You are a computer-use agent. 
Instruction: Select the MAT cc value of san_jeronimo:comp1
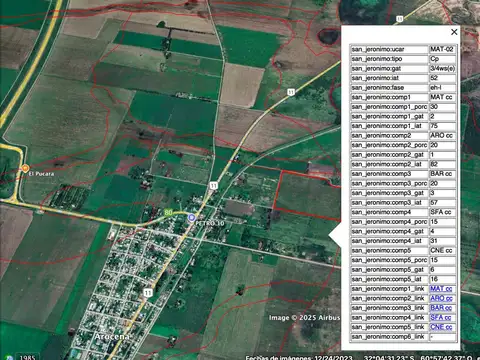pyautogui.click(x=442, y=97)
